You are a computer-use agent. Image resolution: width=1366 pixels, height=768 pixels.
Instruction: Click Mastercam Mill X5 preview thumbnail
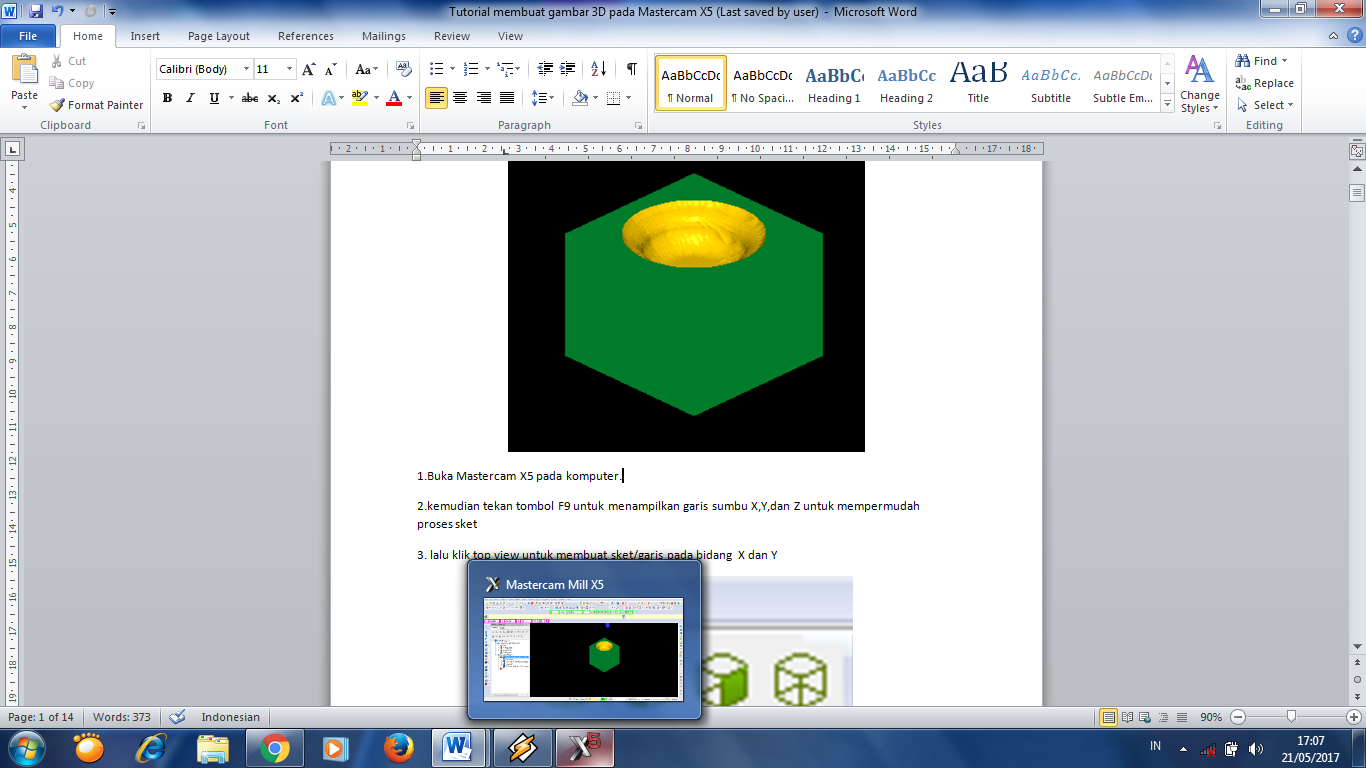tap(584, 649)
